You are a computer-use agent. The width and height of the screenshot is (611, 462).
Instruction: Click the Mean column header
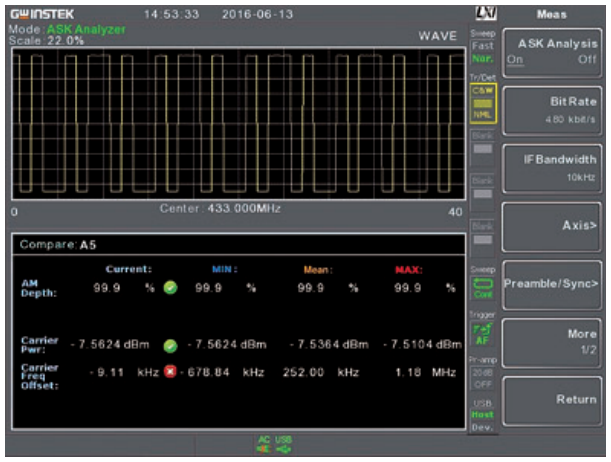318,270
